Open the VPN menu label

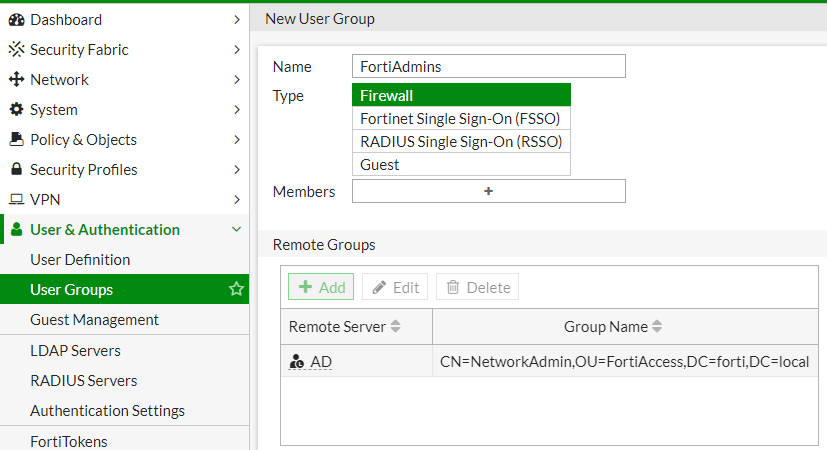coord(45,199)
